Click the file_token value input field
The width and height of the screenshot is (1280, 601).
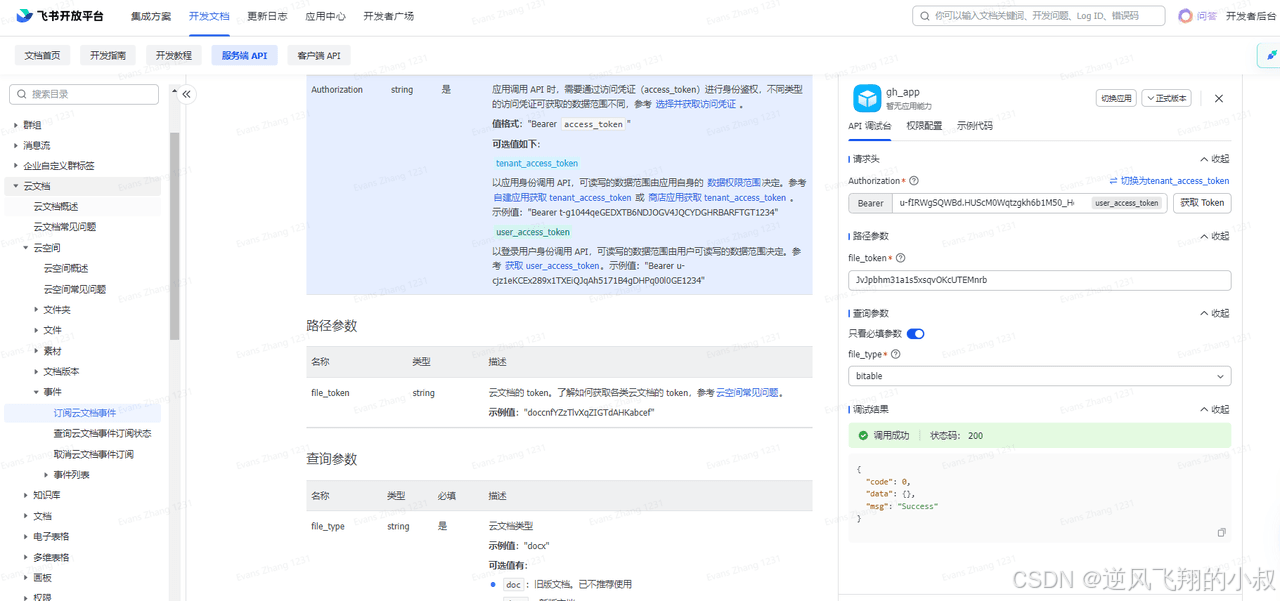point(1039,280)
